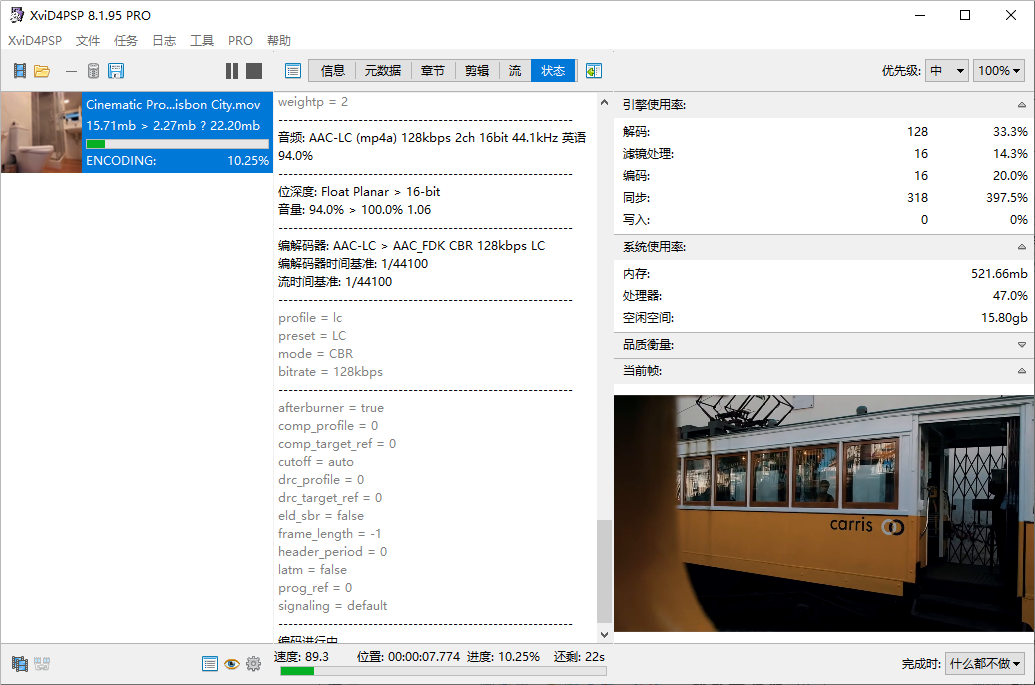Select the Cinematic Pro...isbon City.mov thumbnail
The width and height of the screenshot is (1035, 685).
pyautogui.click(x=41, y=133)
